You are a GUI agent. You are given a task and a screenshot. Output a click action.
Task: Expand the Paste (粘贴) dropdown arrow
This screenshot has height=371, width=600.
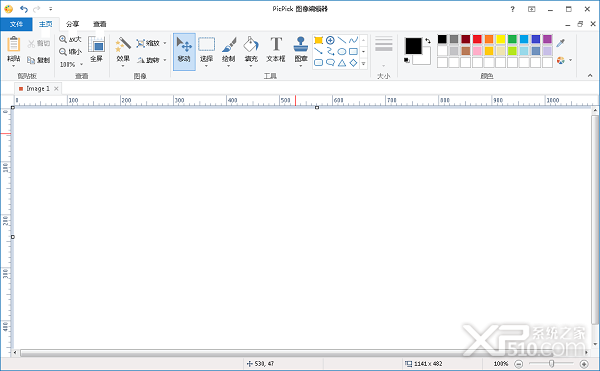[x=13, y=66]
